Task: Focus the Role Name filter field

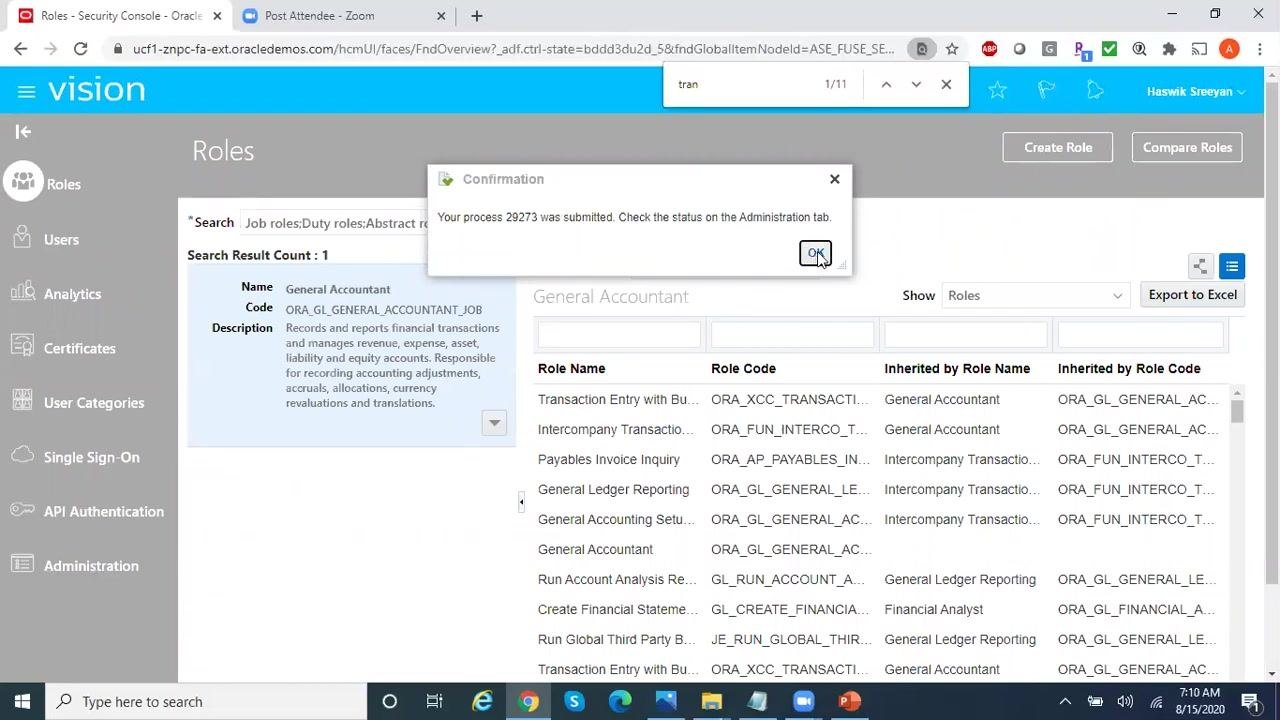Action: 619,334
